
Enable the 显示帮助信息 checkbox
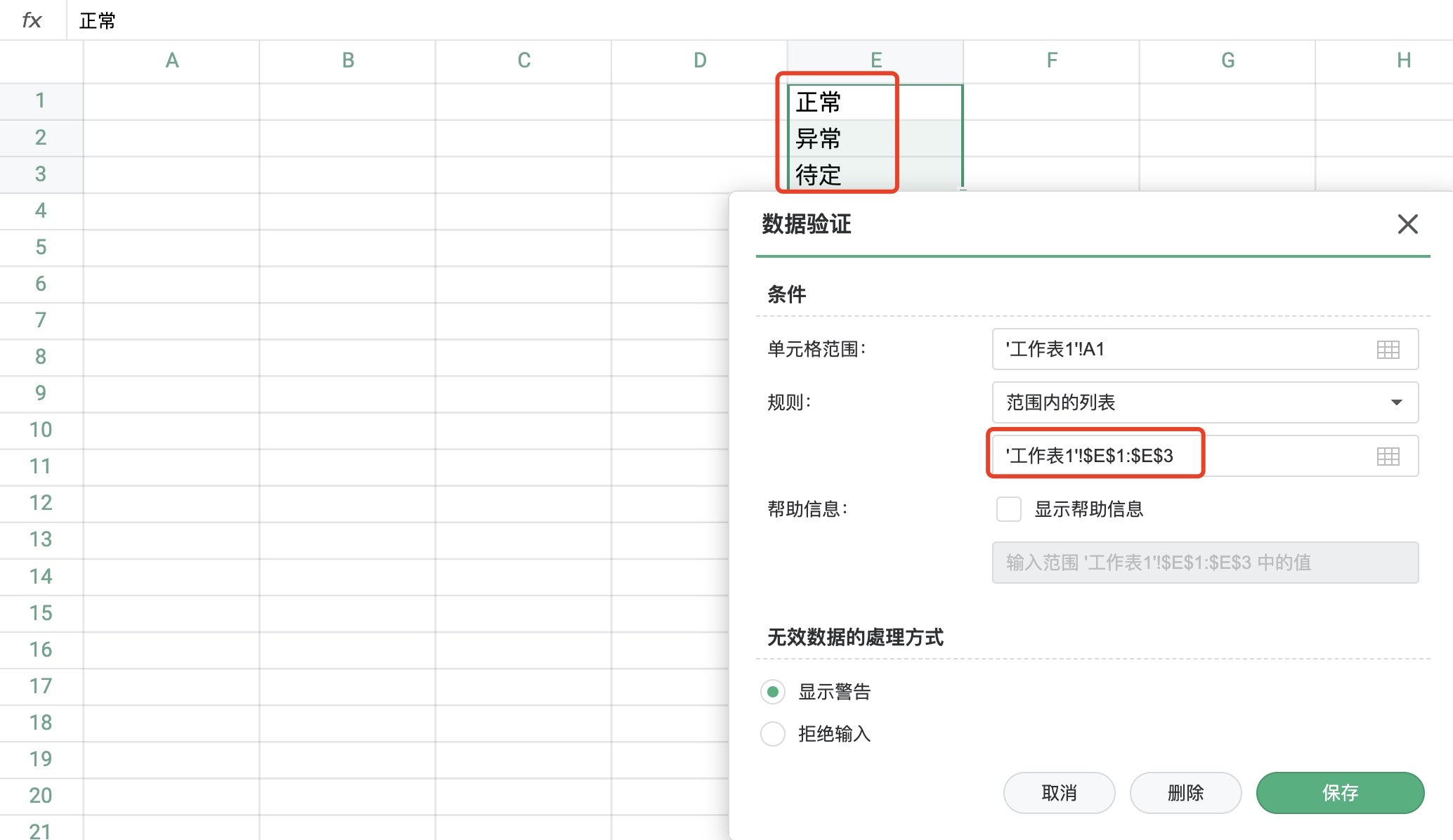pyautogui.click(x=1008, y=509)
